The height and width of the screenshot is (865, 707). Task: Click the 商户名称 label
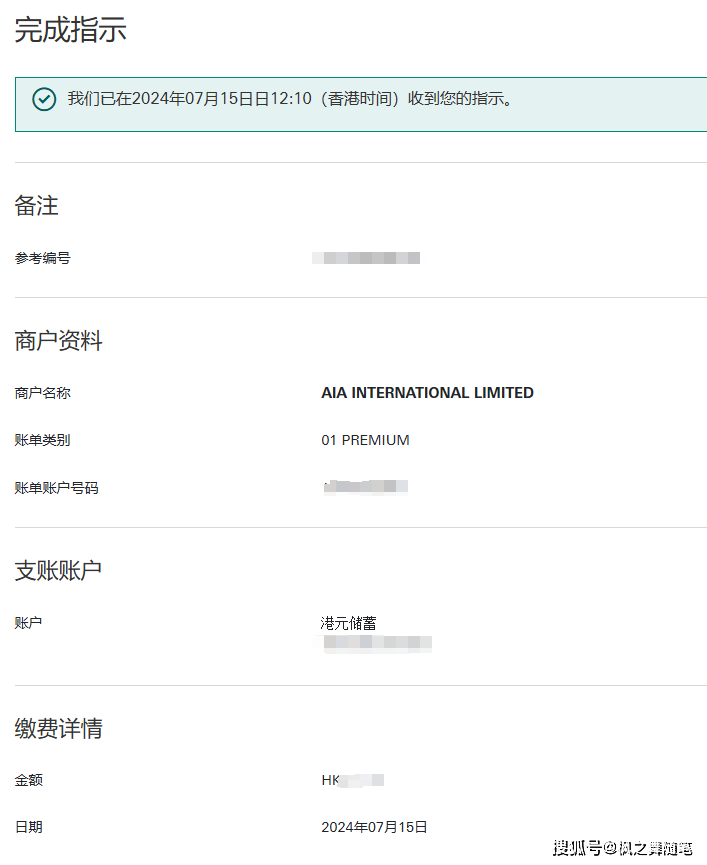(x=42, y=393)
